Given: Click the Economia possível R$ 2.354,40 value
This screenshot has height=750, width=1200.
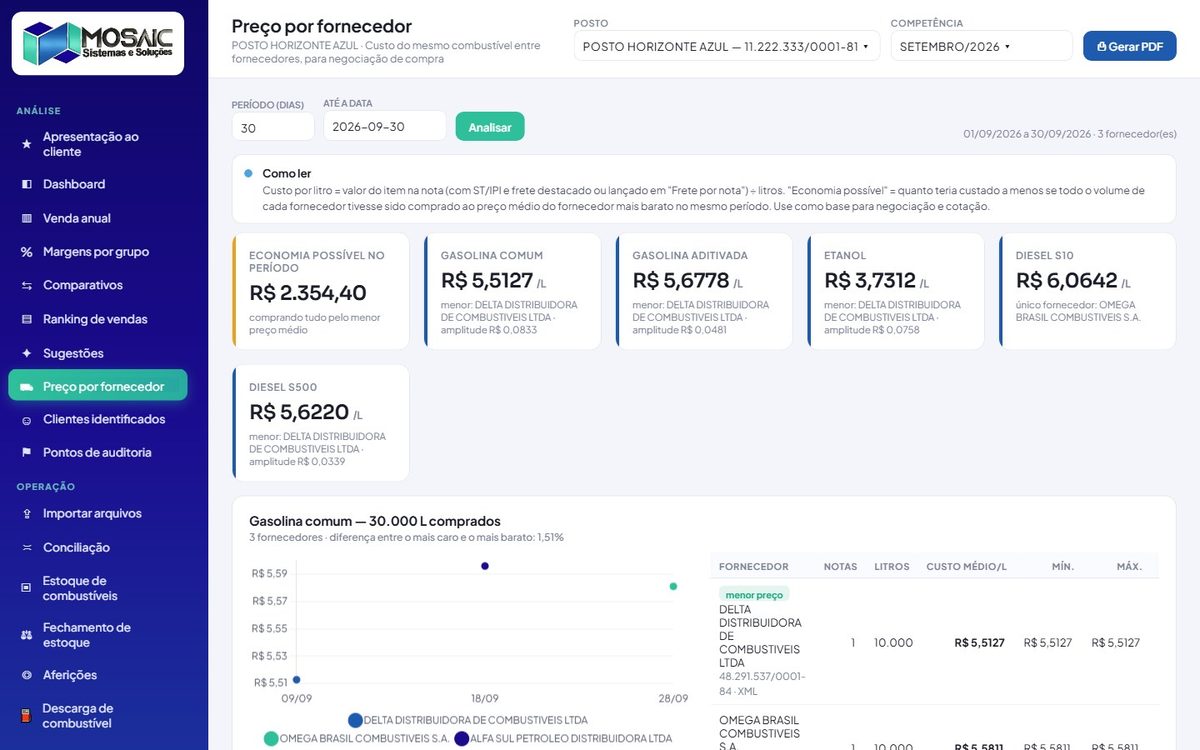Looking at the screenshot, I should coord(308,293).
